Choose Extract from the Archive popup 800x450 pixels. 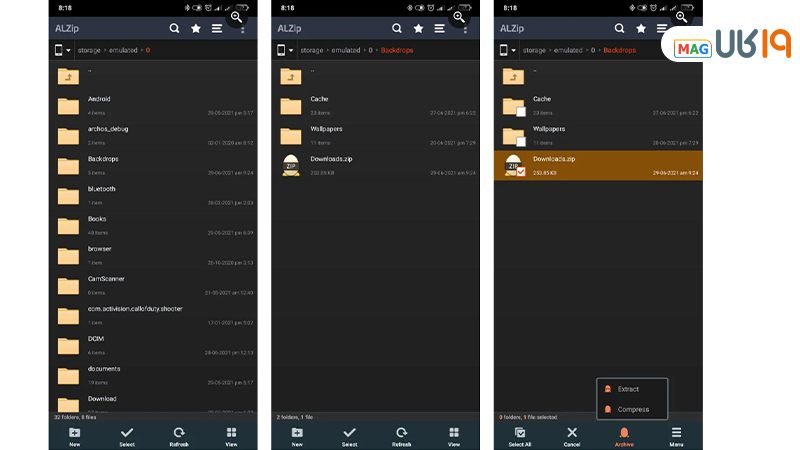tap(628, 389)
